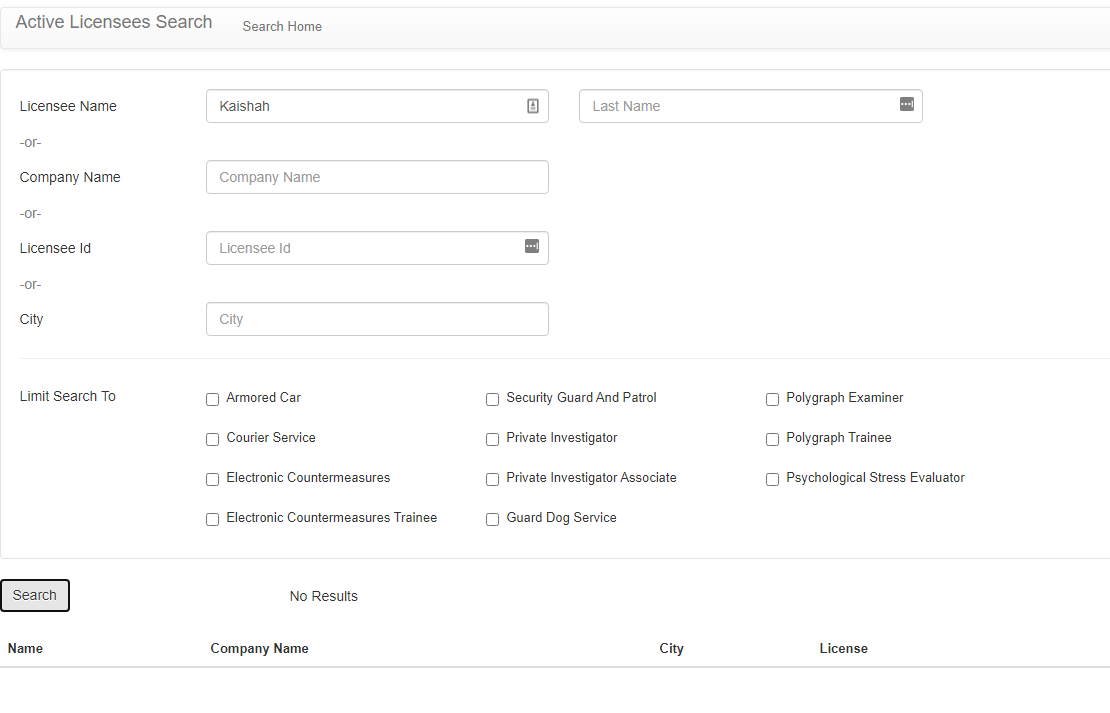Tick the Polygraph Examiner checkbox

coord(772,399)
